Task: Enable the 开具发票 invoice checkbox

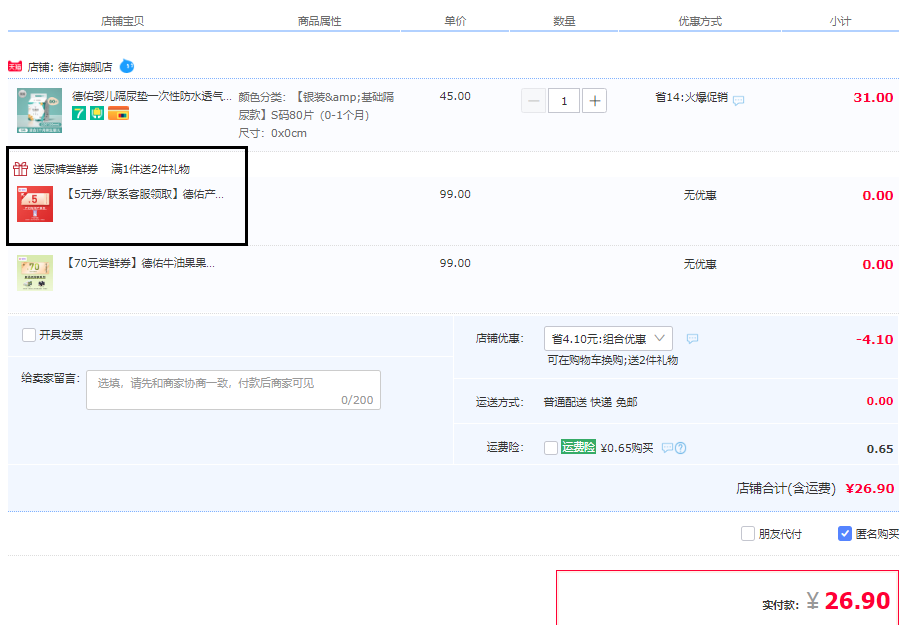Action: pyautogui.click(x=29, y=335)
